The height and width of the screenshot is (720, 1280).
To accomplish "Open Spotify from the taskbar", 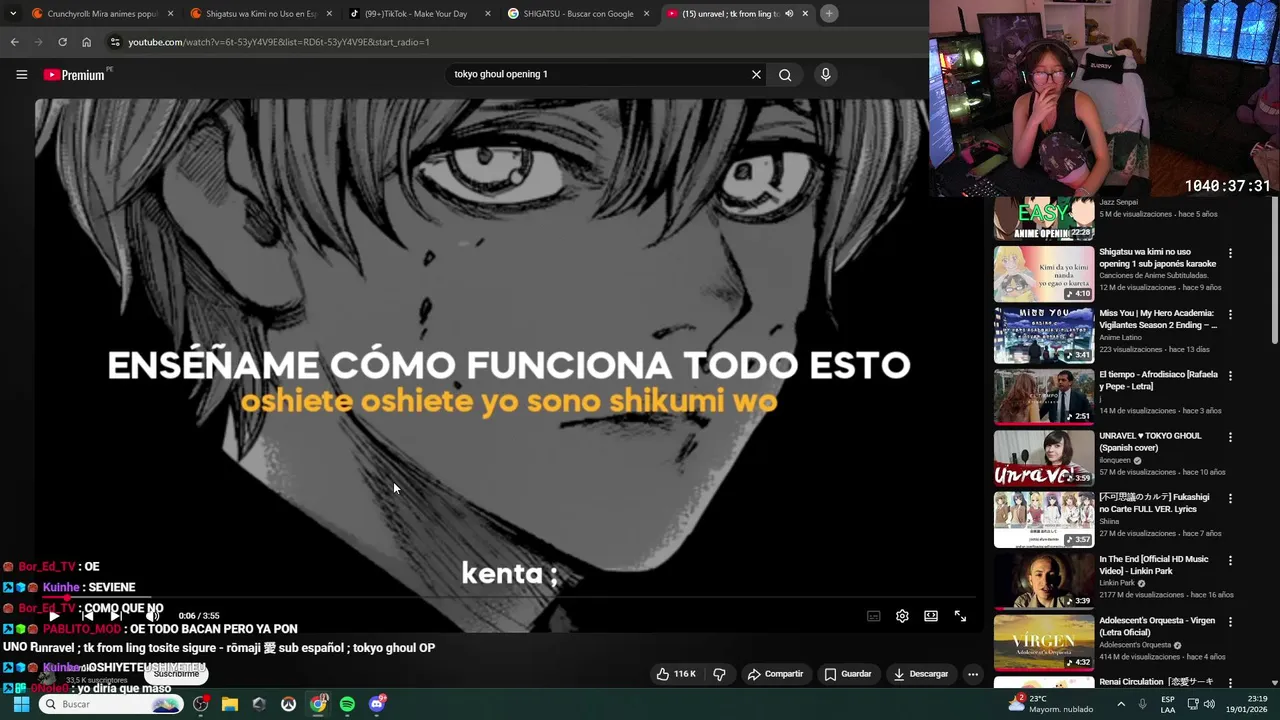I will (347, 704).
